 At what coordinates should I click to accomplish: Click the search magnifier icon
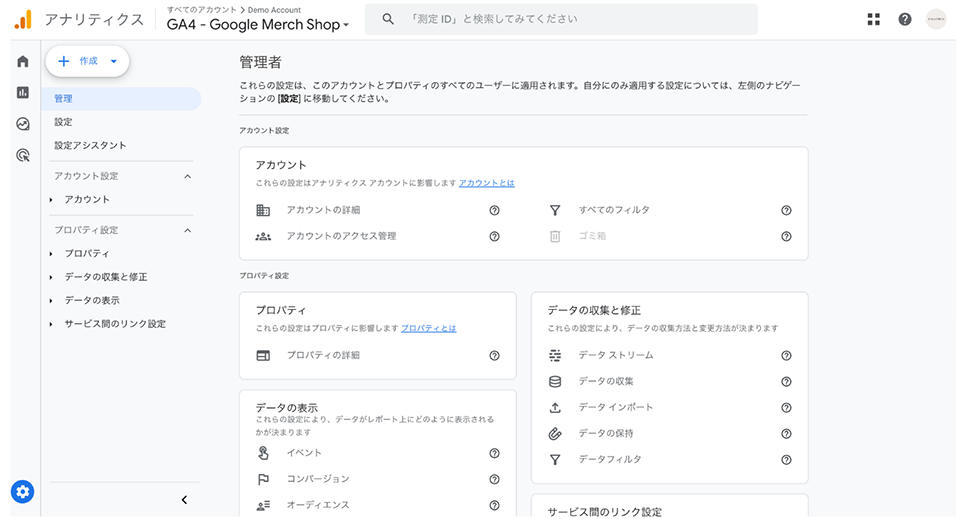pyautogui.click(x=388, y=19)
